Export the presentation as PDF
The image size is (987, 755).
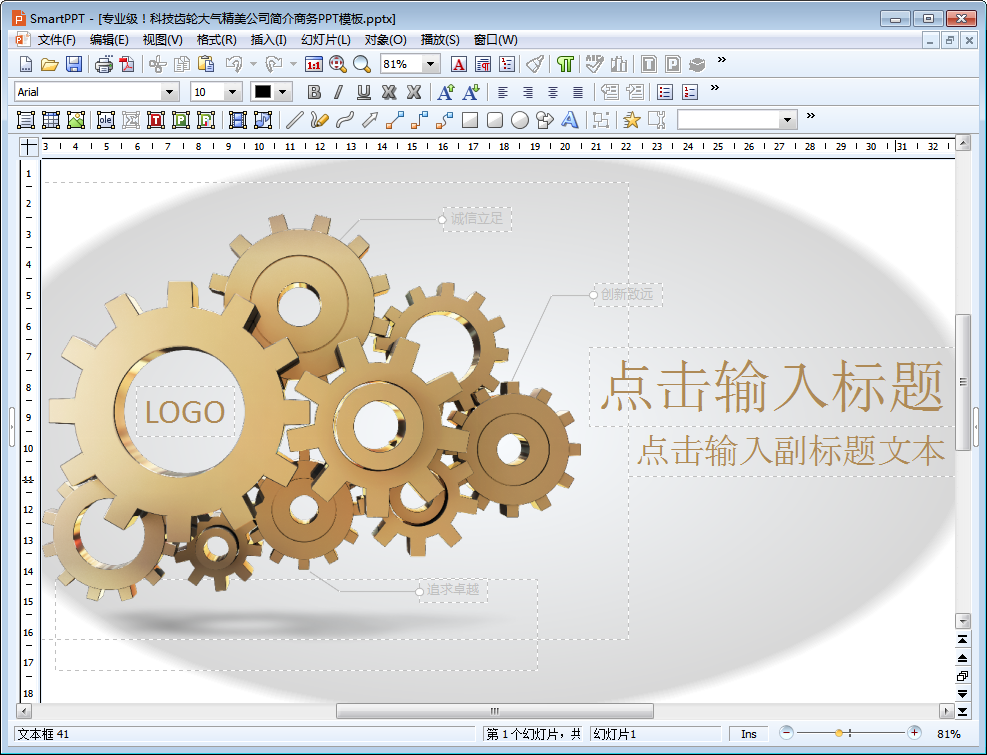click(x=127, y=64)
